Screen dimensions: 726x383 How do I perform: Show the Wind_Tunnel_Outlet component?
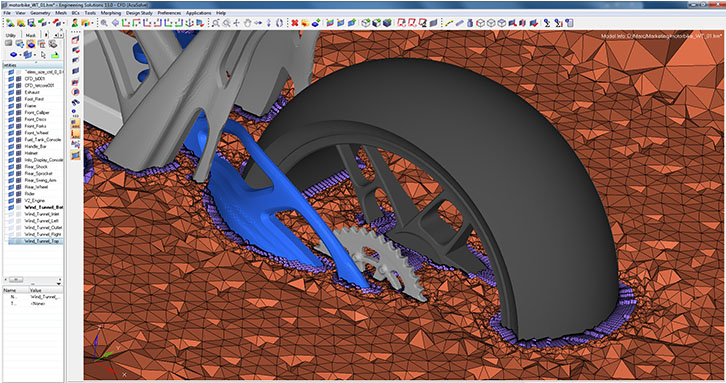click(11, 227)
